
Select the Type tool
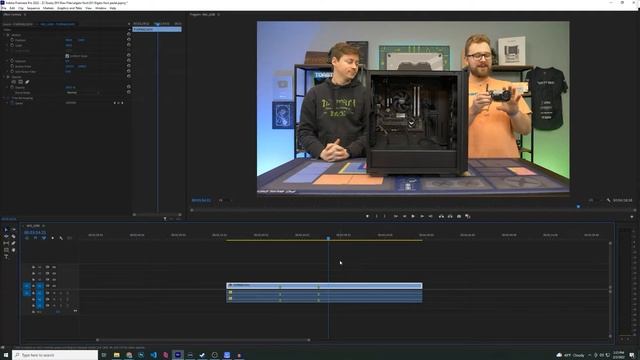6,257
